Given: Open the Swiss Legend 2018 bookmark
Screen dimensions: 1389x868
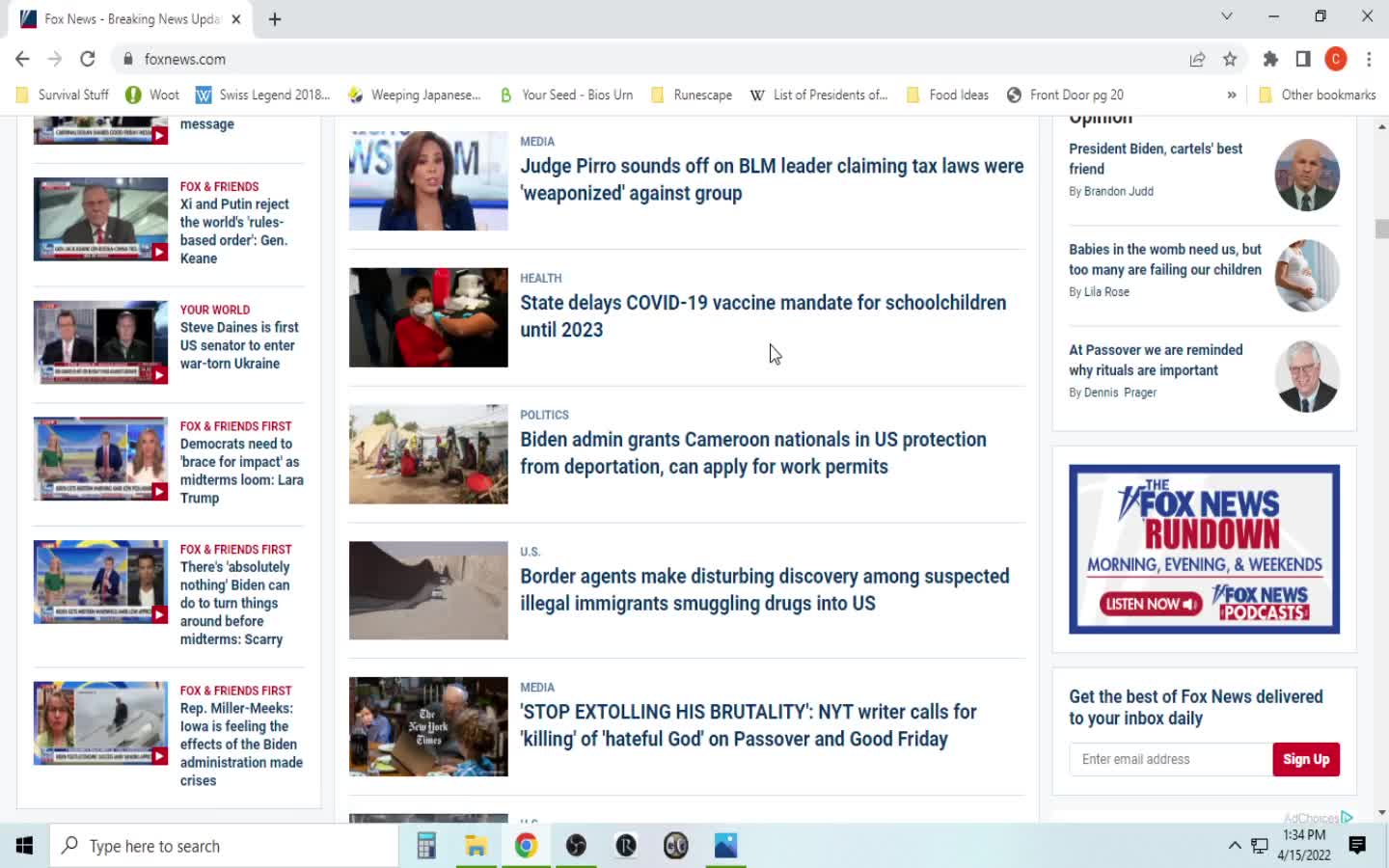Looking at the screenshot, I should (x=263, y=95).
